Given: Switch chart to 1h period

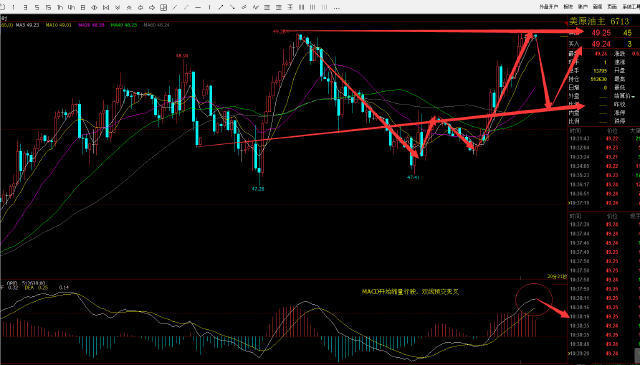Looking at the screenshot, I should point(60,7).
